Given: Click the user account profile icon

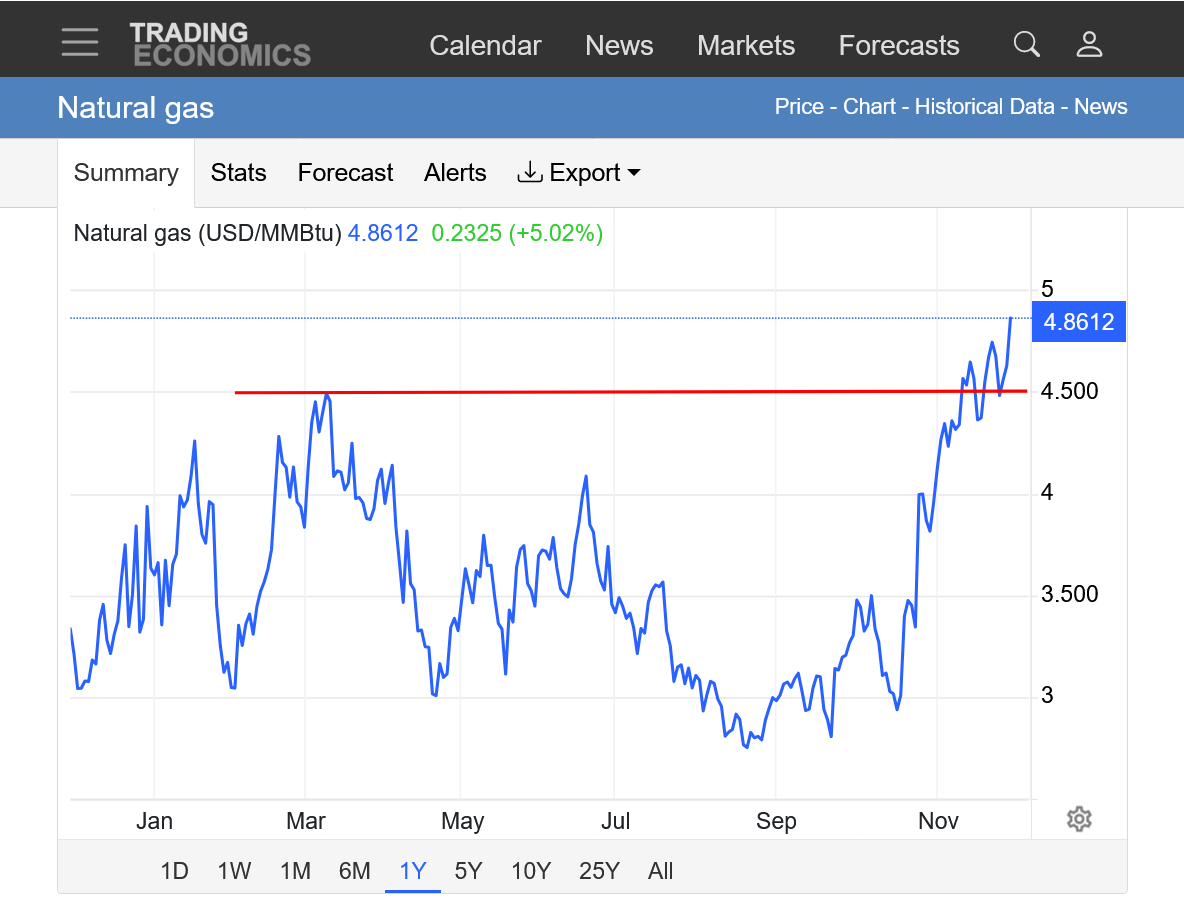Looking at the screenshot, I should pyautogui.click(x=1089, y=44).
